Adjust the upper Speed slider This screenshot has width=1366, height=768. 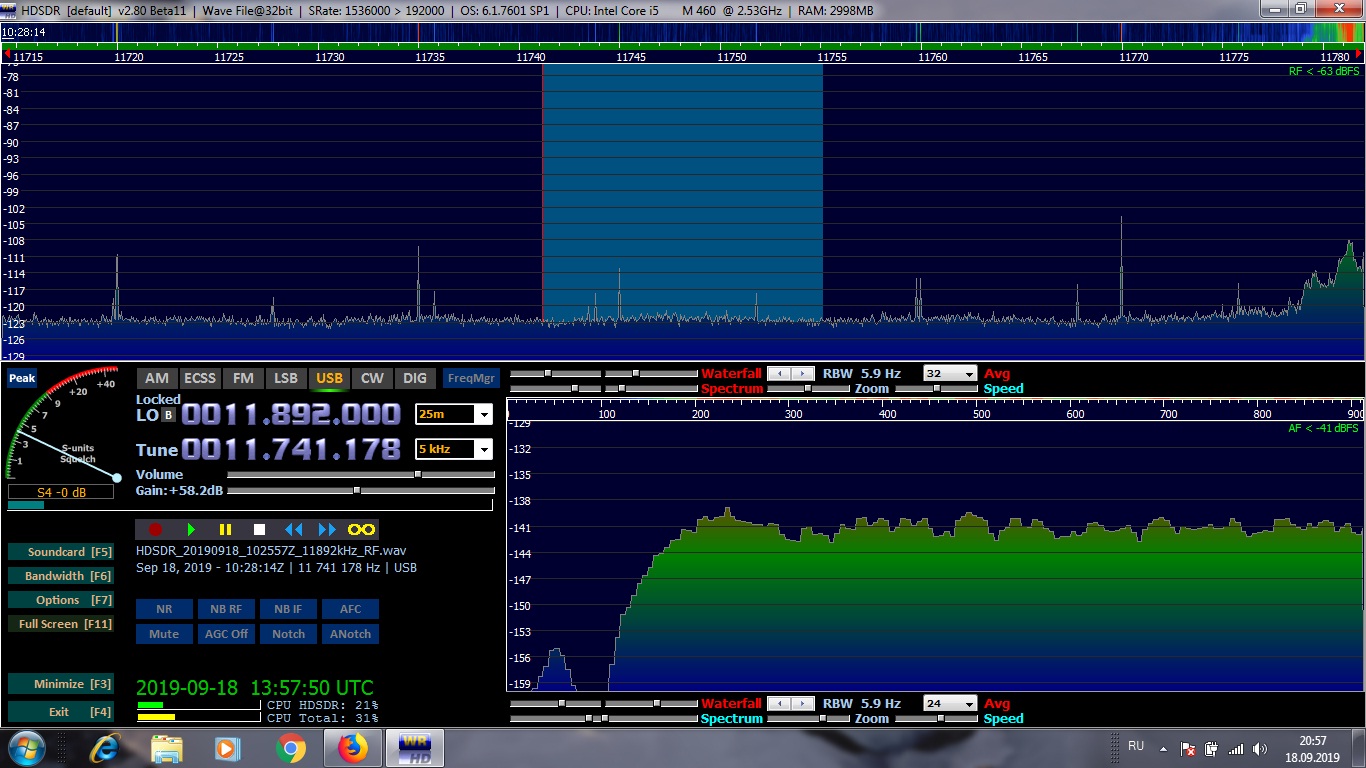coord(937,388)
